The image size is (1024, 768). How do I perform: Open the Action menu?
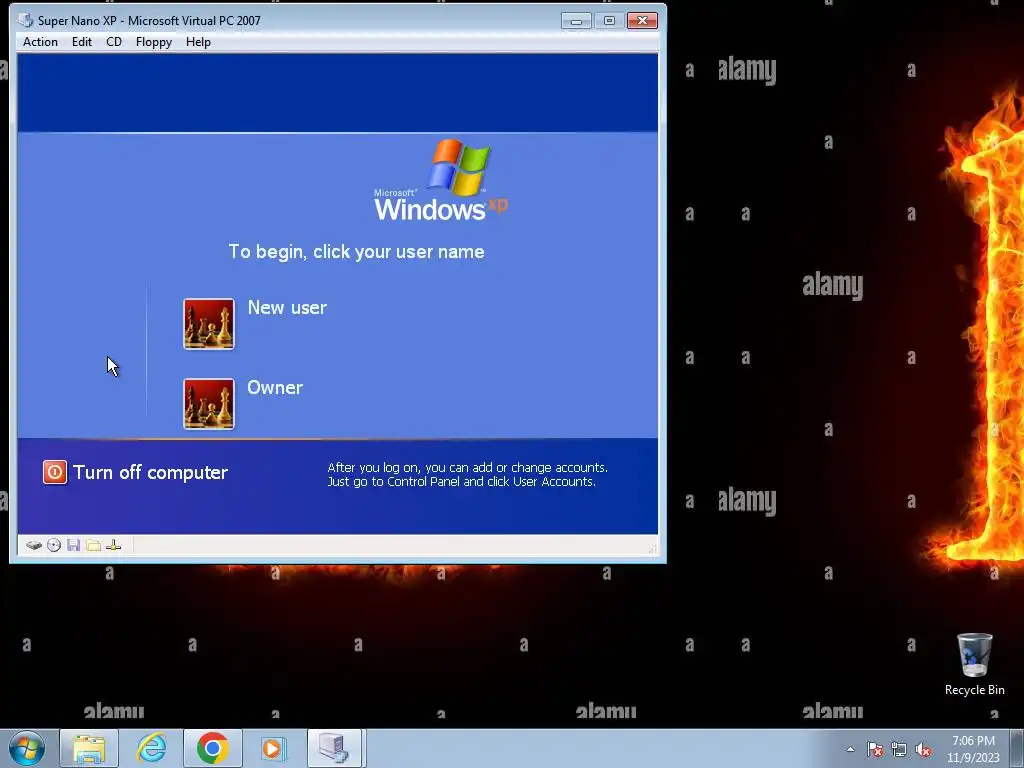coord(40,42)
